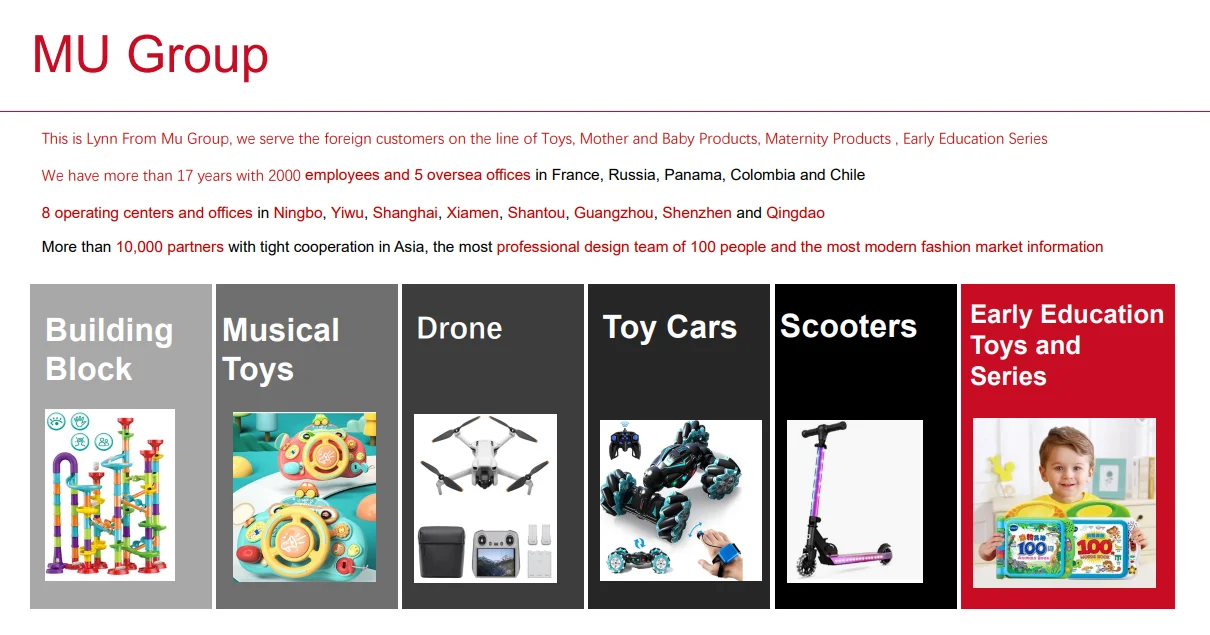Select the LED scooter picture

pyautogui.click(x=855, y=501)
